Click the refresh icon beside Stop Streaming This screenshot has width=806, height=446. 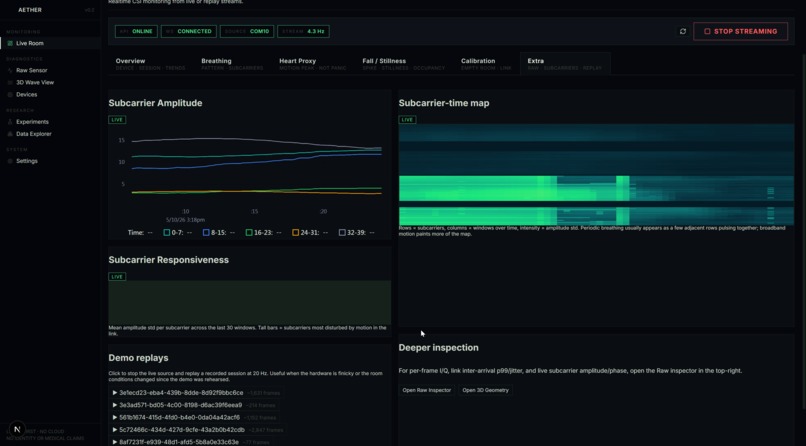coord(683,31)
